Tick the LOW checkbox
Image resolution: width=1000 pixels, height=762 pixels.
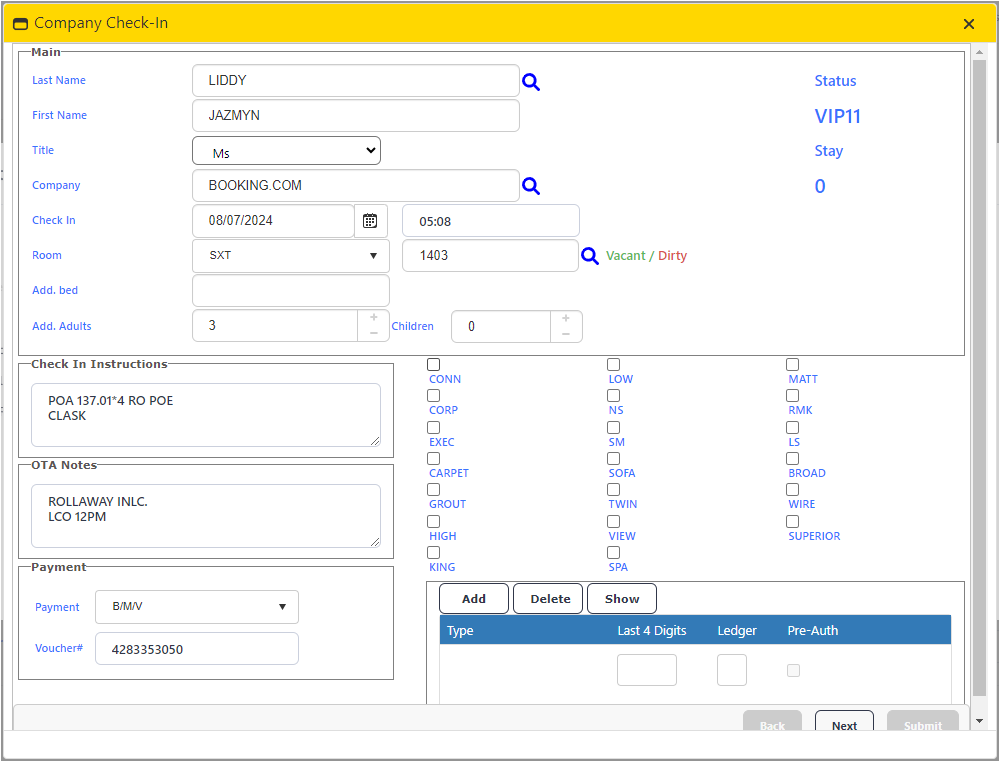614,365
